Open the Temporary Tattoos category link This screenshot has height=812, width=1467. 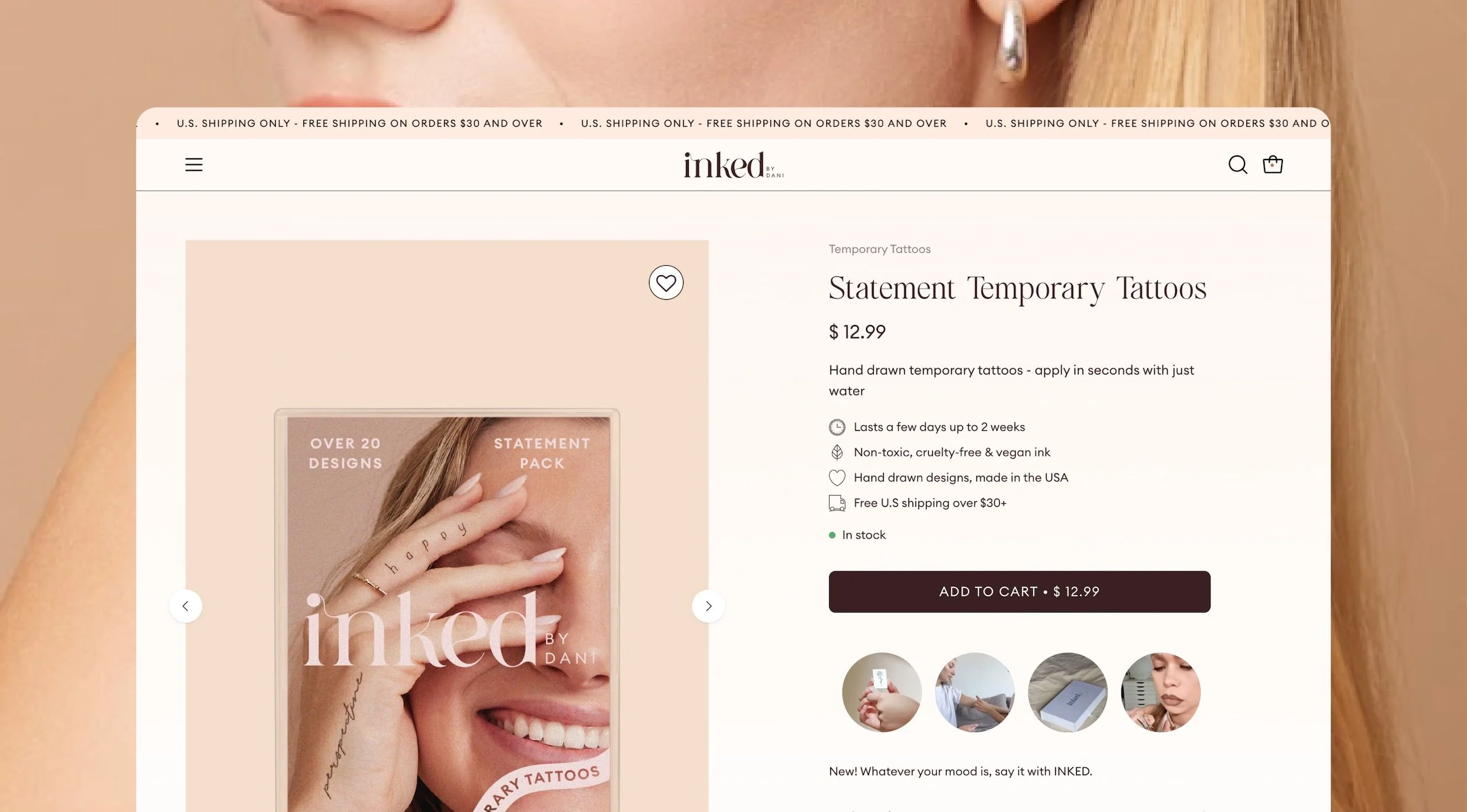[x=880, y=249]
